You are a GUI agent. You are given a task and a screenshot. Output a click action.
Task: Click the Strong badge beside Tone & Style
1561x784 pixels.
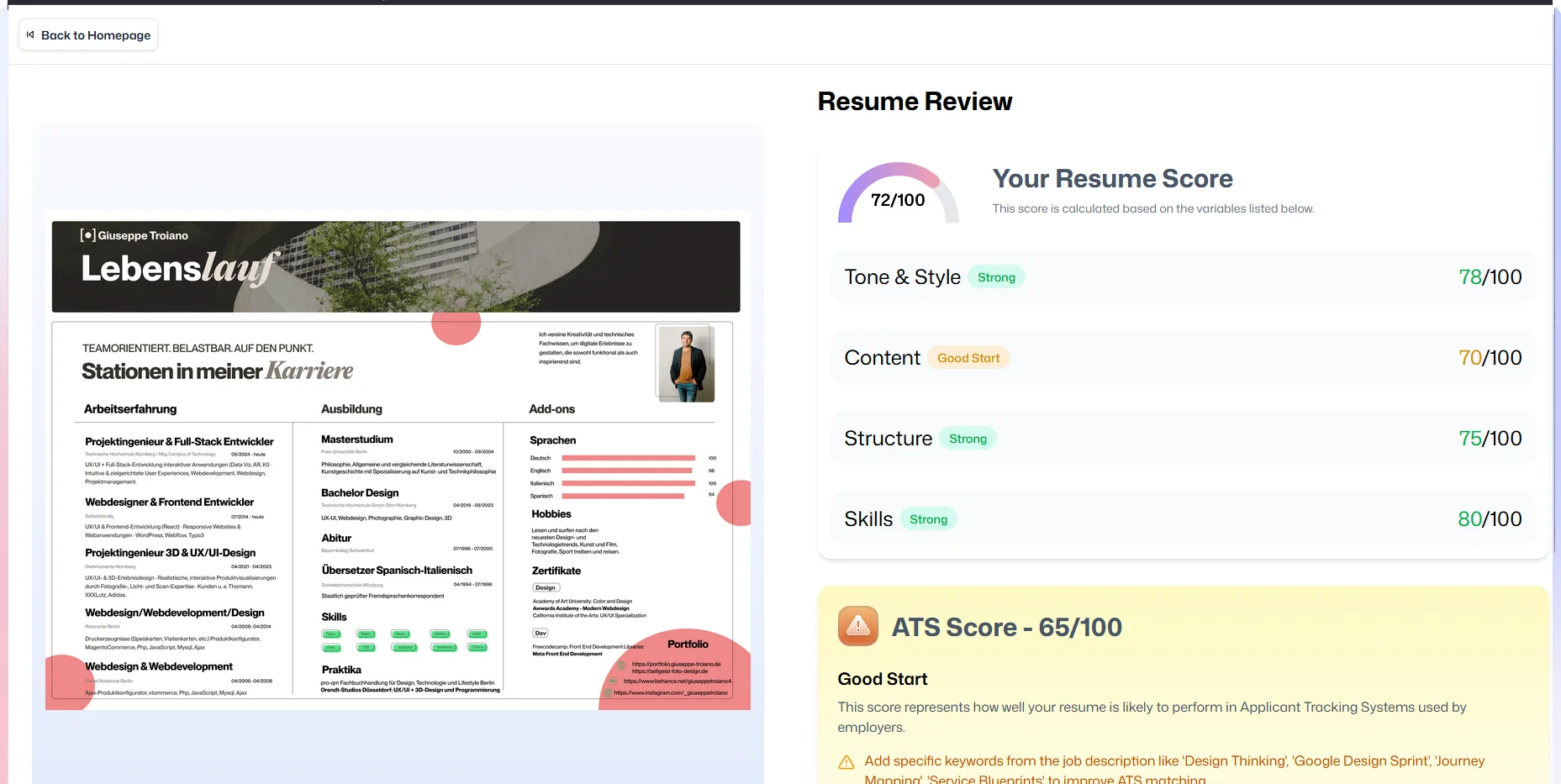coord(996,277)
